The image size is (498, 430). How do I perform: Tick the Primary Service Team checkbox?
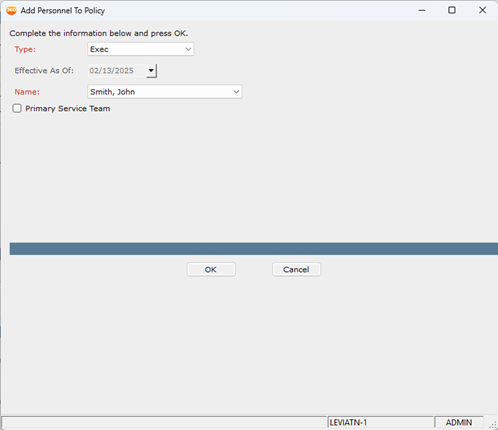17,108
